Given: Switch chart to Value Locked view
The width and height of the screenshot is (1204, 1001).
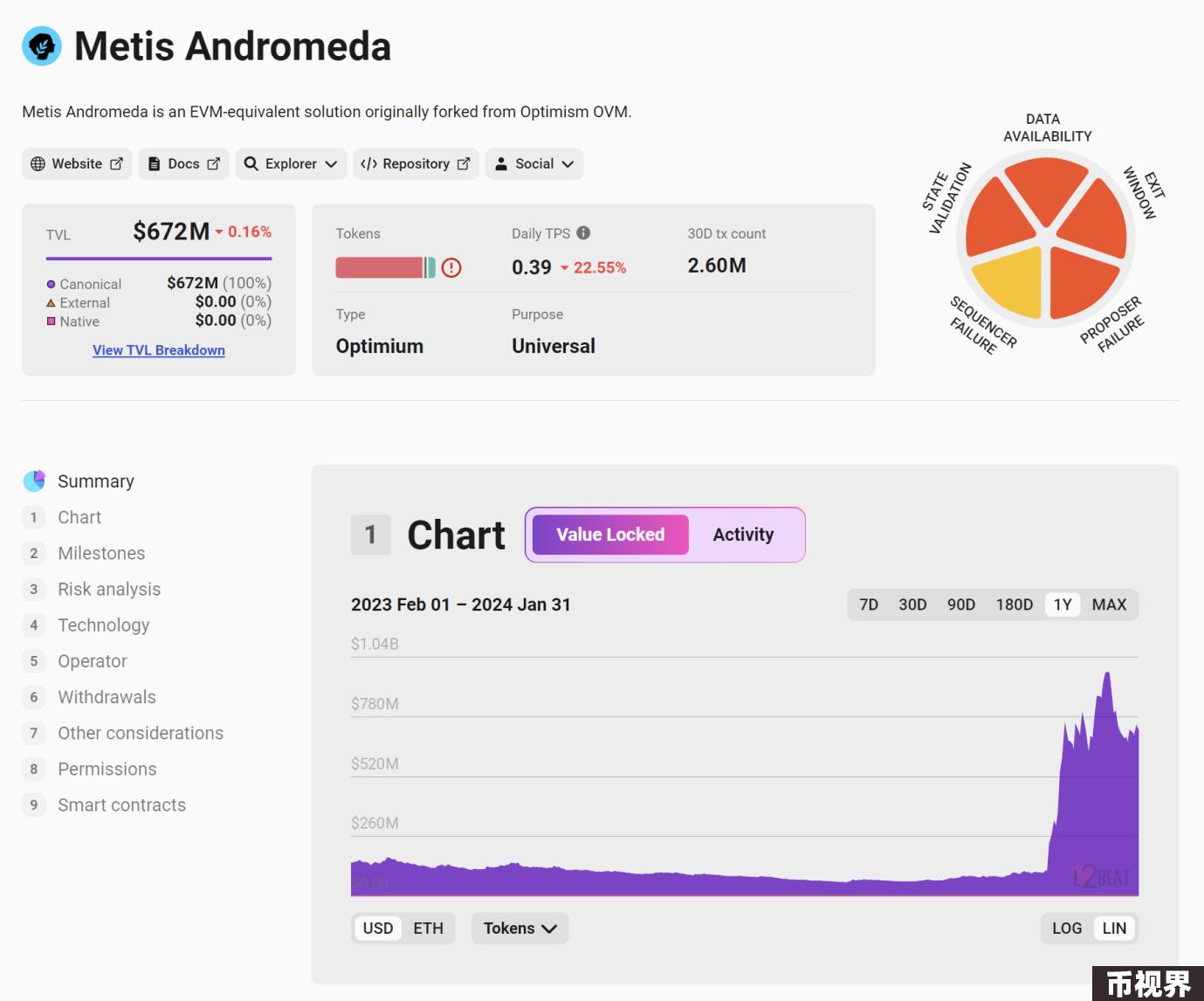Looking at the screenshot, I should pyautogui.click(x=610, y=535).
